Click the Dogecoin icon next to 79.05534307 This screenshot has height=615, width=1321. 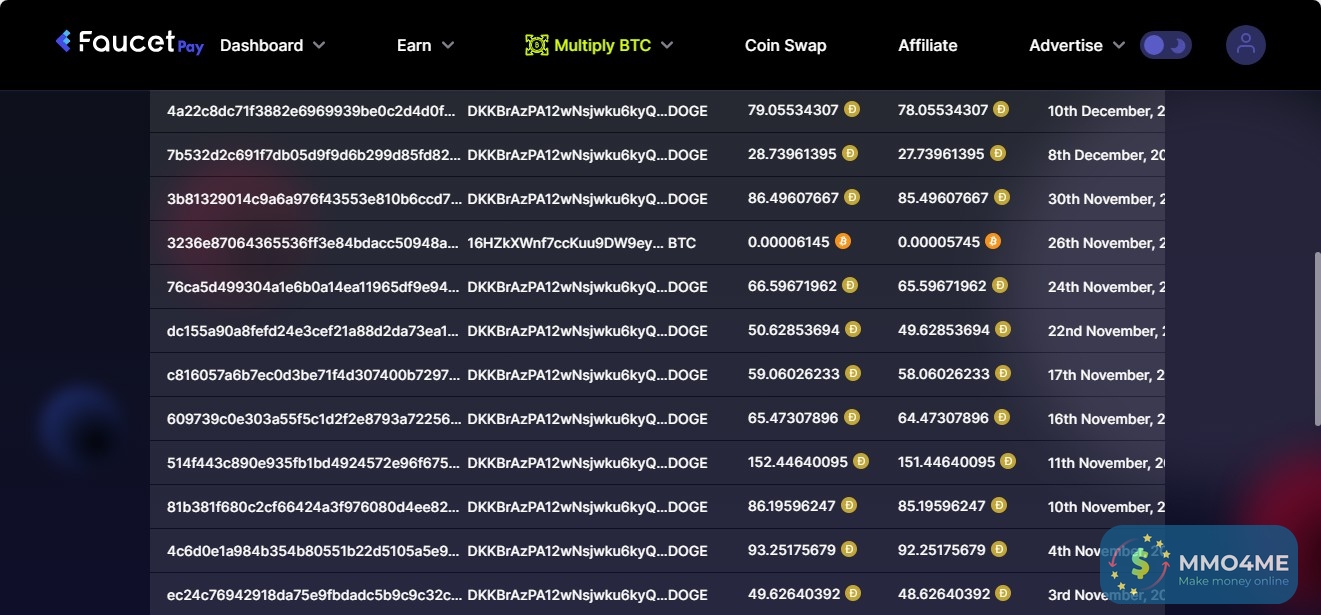852,110
